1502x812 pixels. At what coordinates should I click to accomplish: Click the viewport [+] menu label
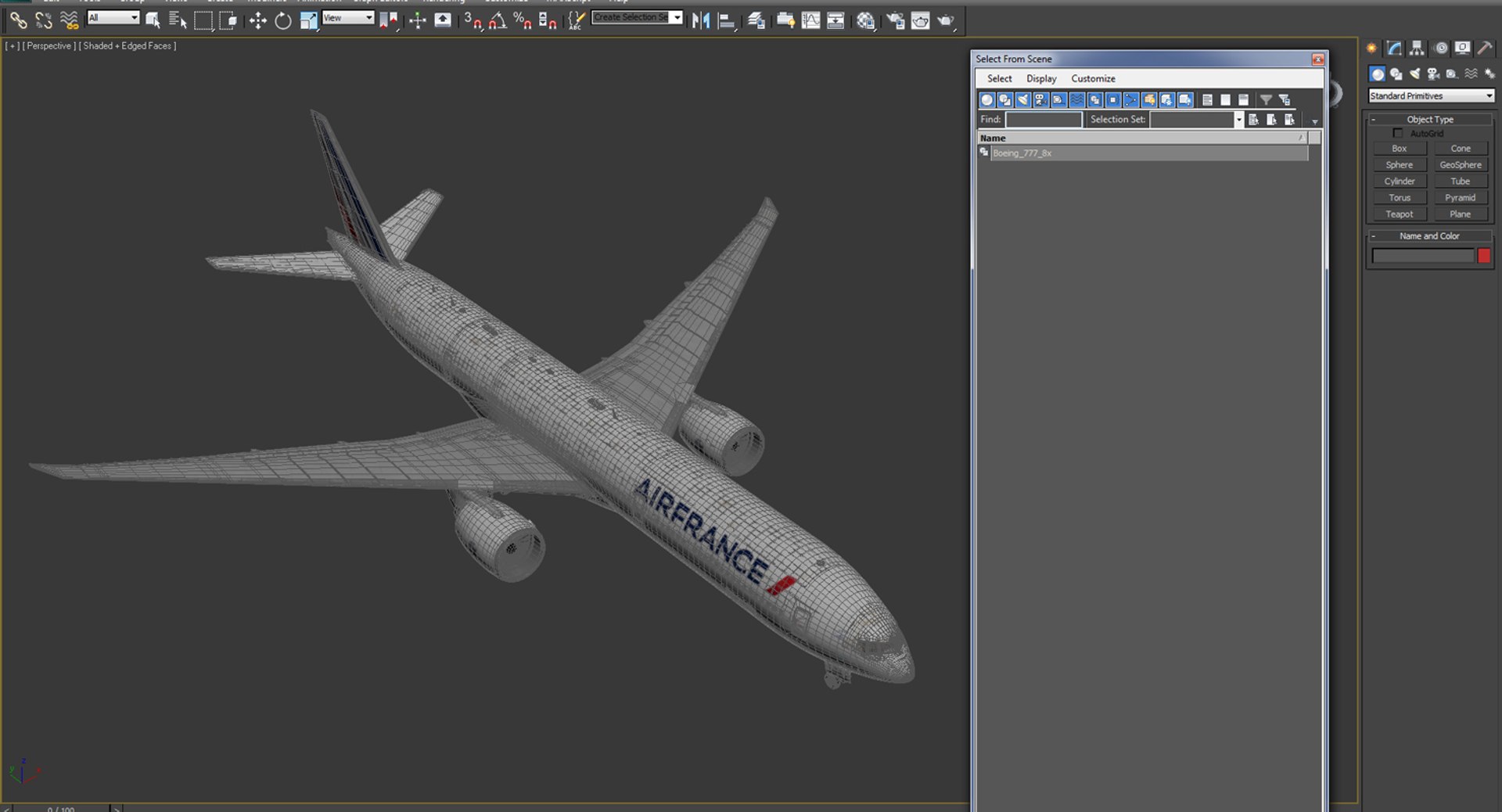pyautogui.click(x=13, y=46)
